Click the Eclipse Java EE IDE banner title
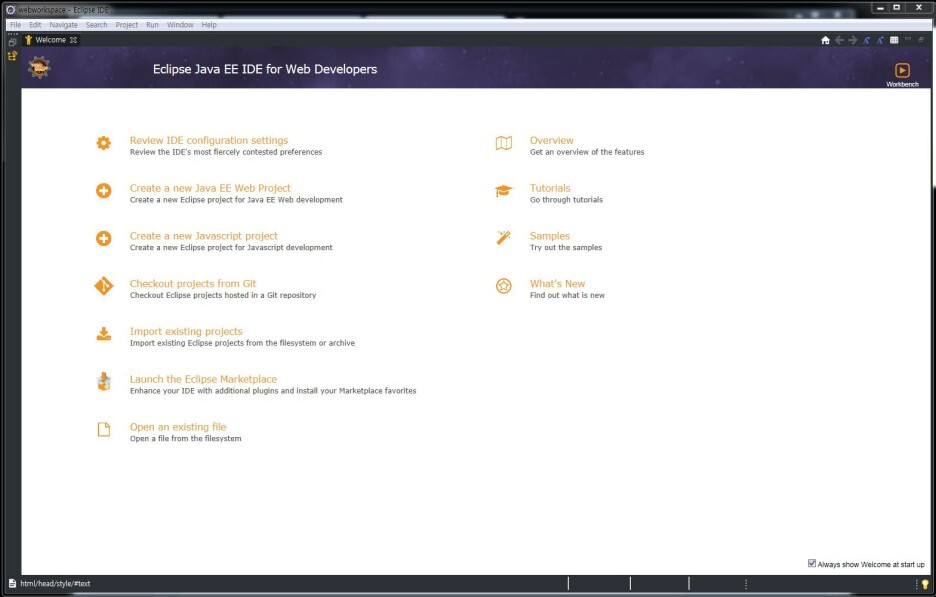This screenshot has width=936, height=597. (x=265, y=69)
